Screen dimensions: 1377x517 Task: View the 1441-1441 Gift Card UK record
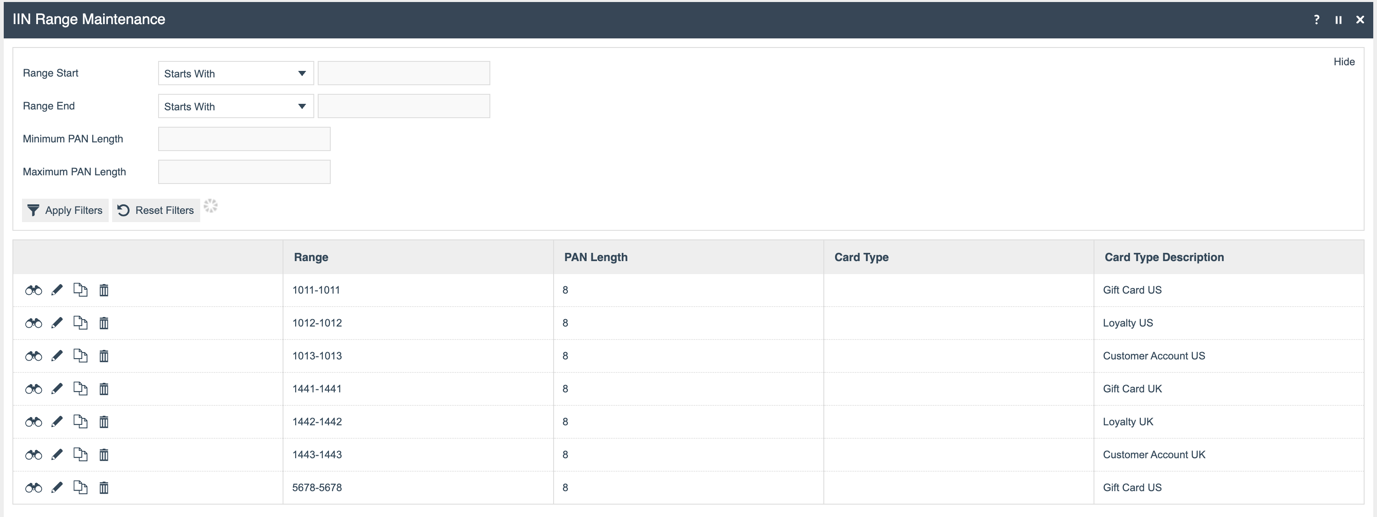pos(33,389)
